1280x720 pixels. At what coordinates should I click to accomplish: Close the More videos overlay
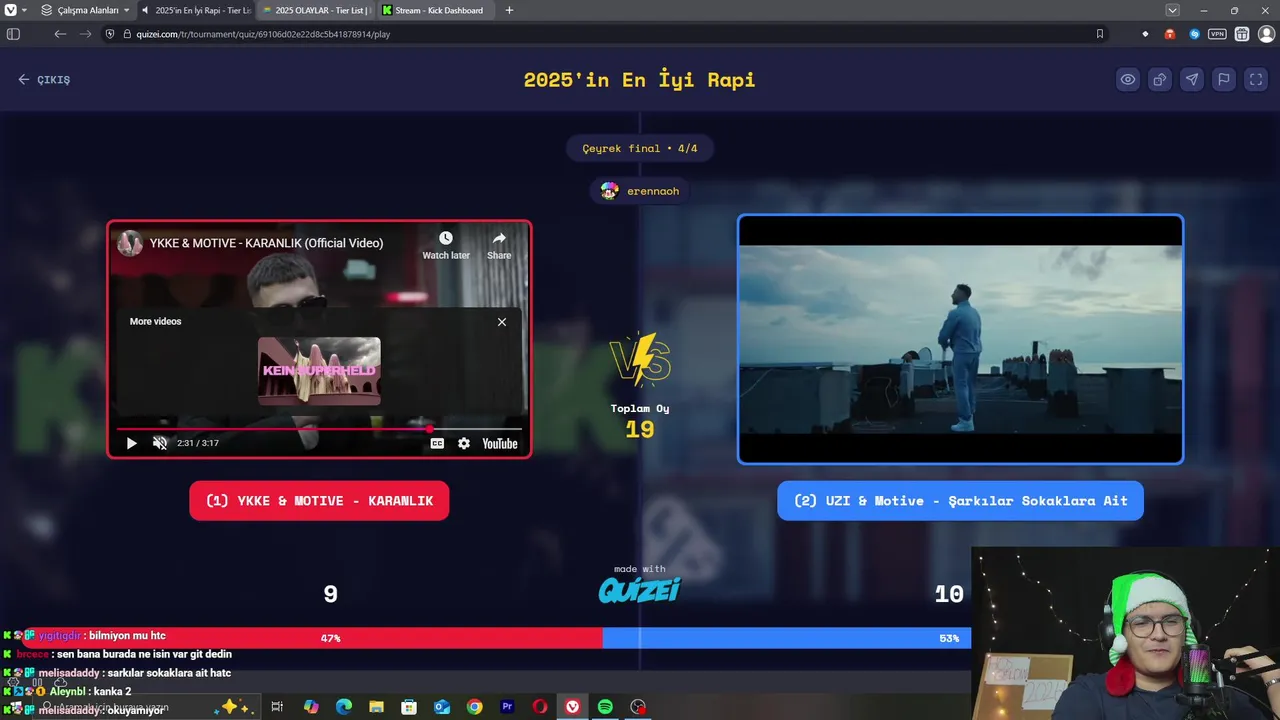coord(502,322)
